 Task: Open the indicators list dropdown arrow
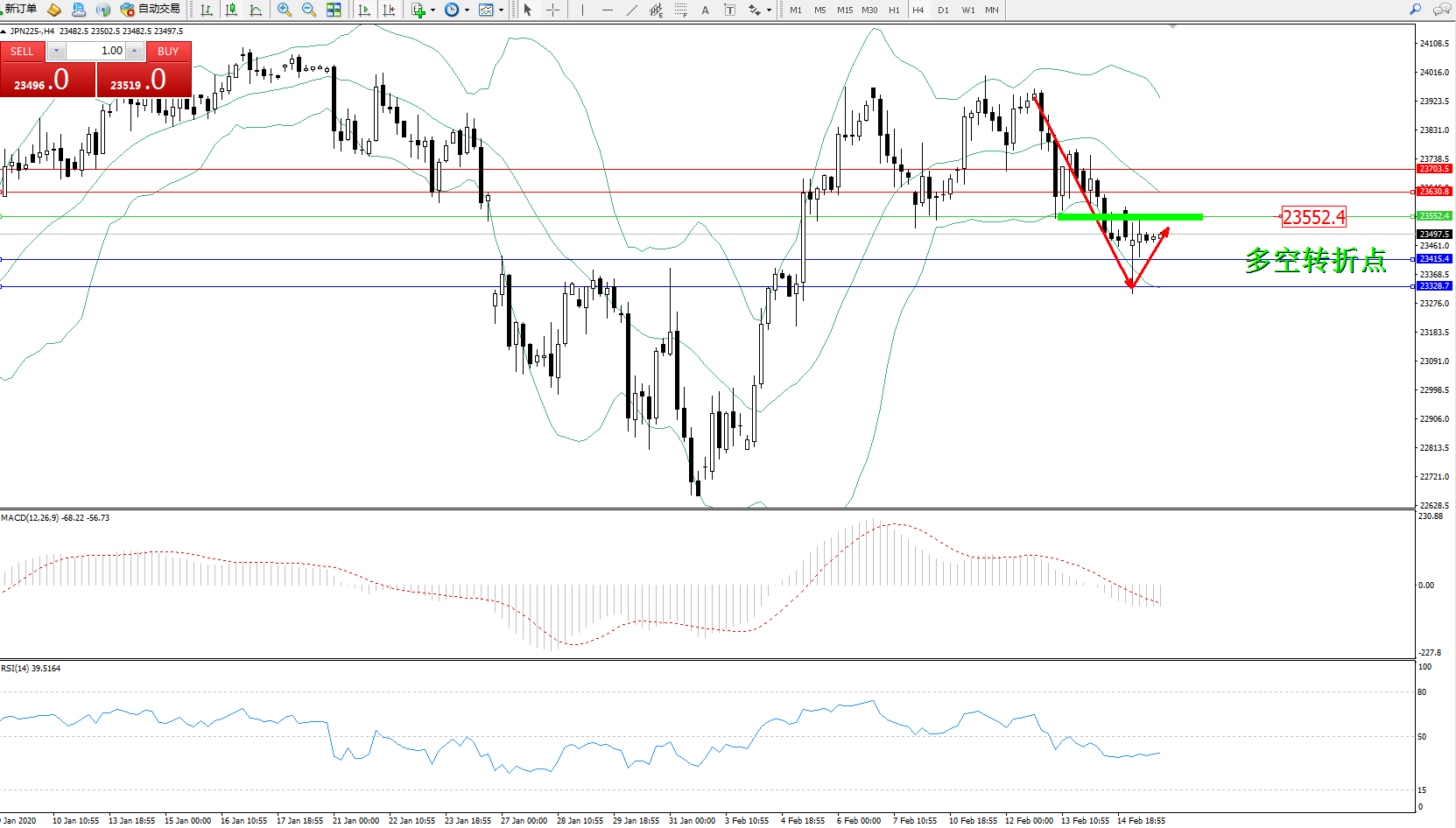pyautogui.click(x=433, y=11)
